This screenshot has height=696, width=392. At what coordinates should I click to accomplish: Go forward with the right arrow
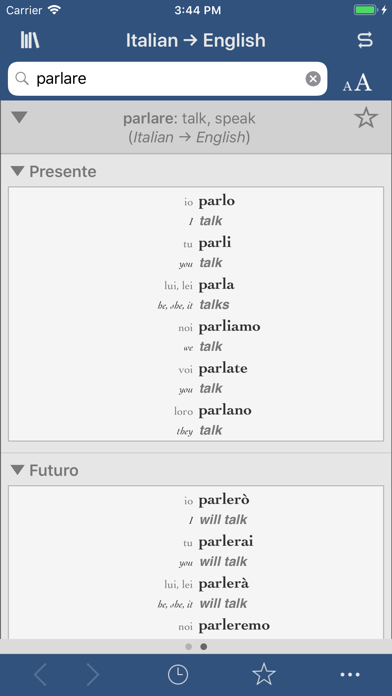[92, 675]
